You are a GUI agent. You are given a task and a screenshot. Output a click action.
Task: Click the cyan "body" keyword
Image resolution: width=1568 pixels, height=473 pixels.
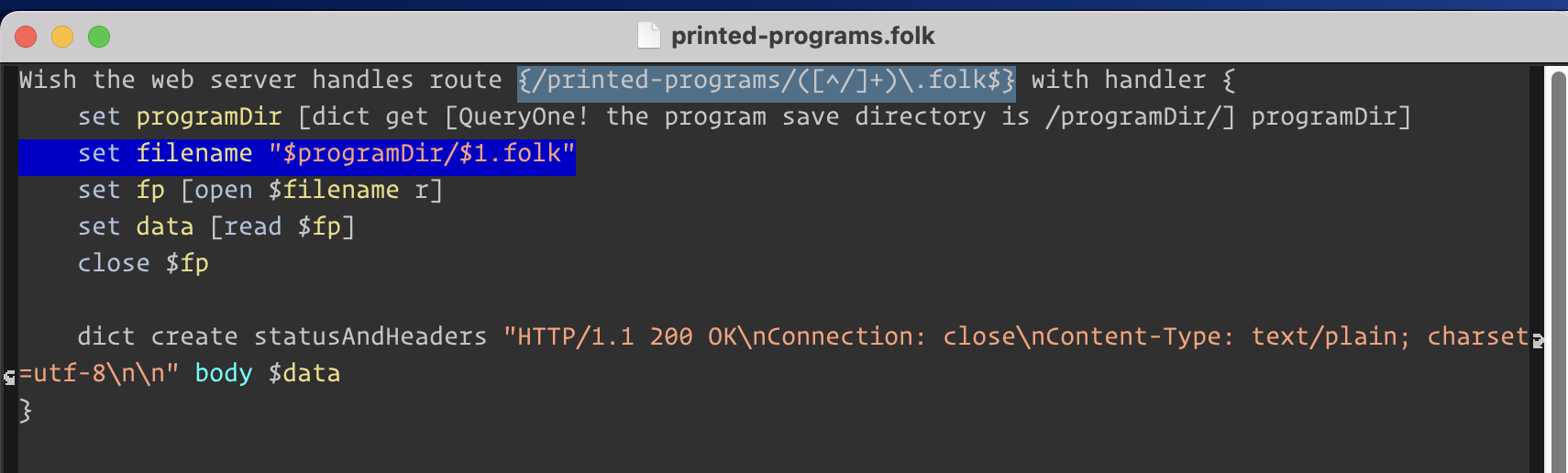coord(223,374)
